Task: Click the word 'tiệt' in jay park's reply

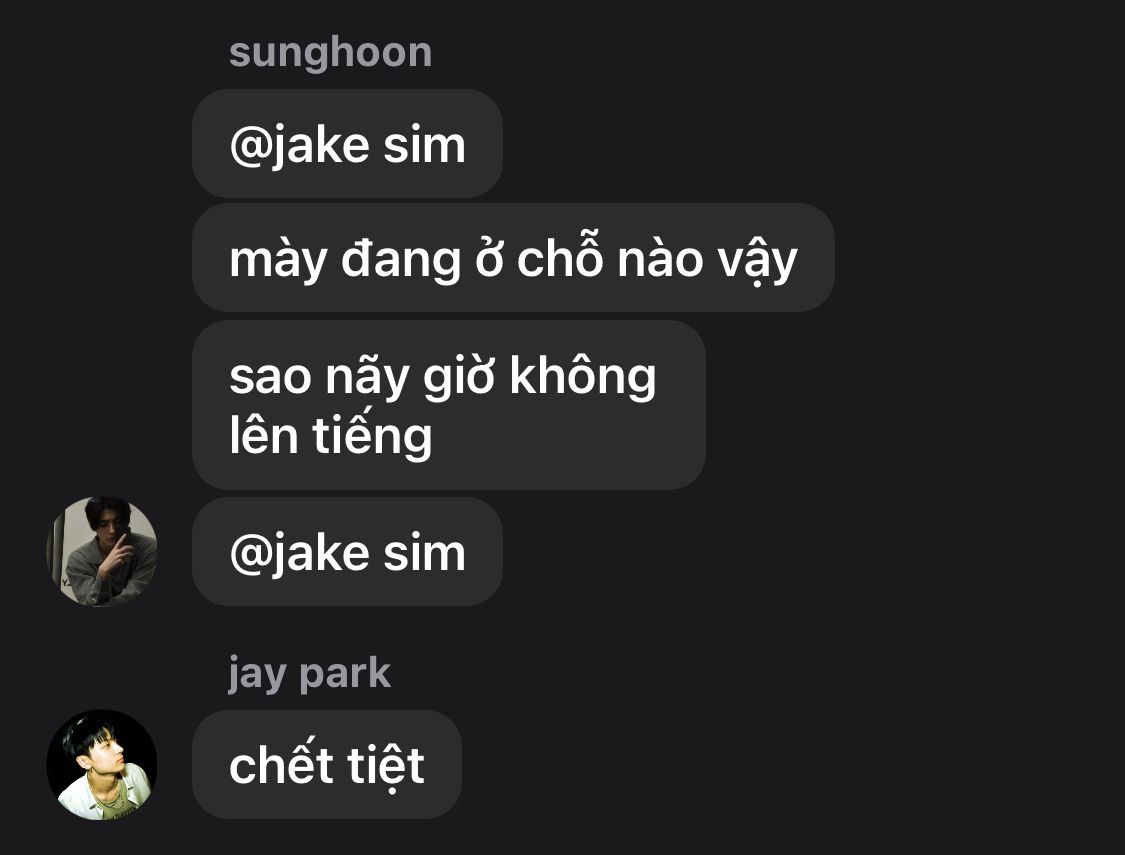Action: 386,765
